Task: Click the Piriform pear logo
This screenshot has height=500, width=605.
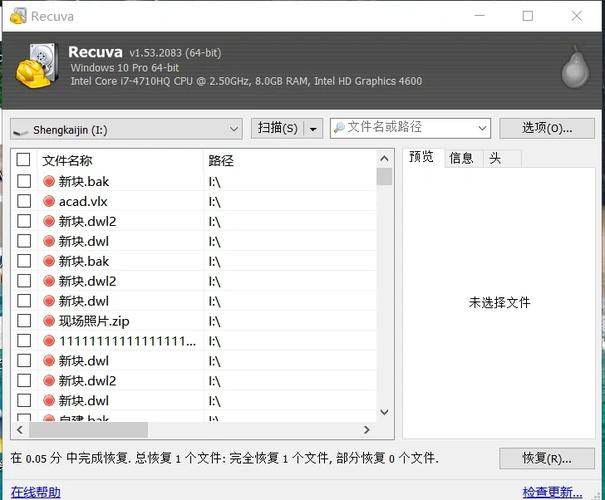Action: tap(575, 67)
